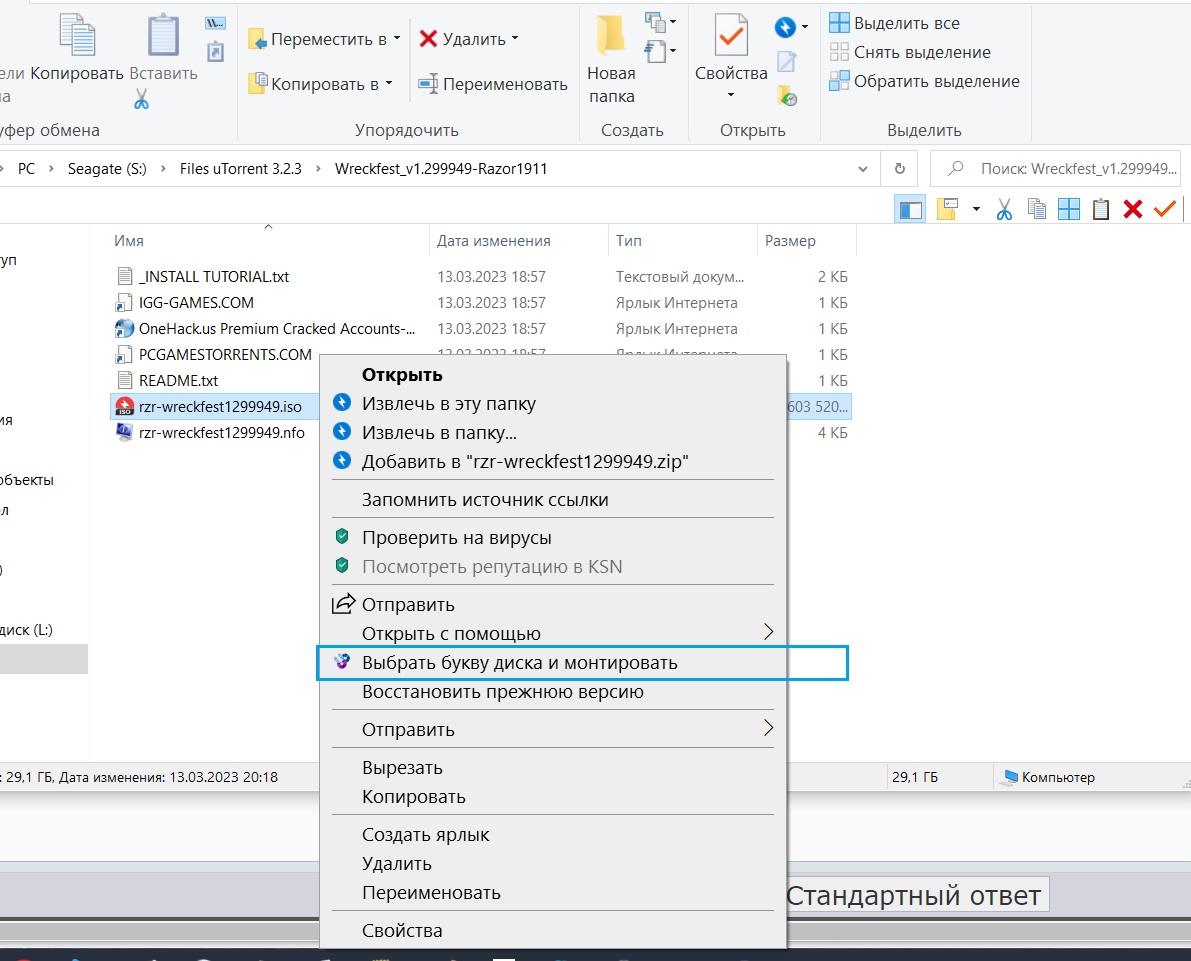Open the Удалить dropdown arrow
The height and width of the screenshot is (961, 1191).
(515, 38)
